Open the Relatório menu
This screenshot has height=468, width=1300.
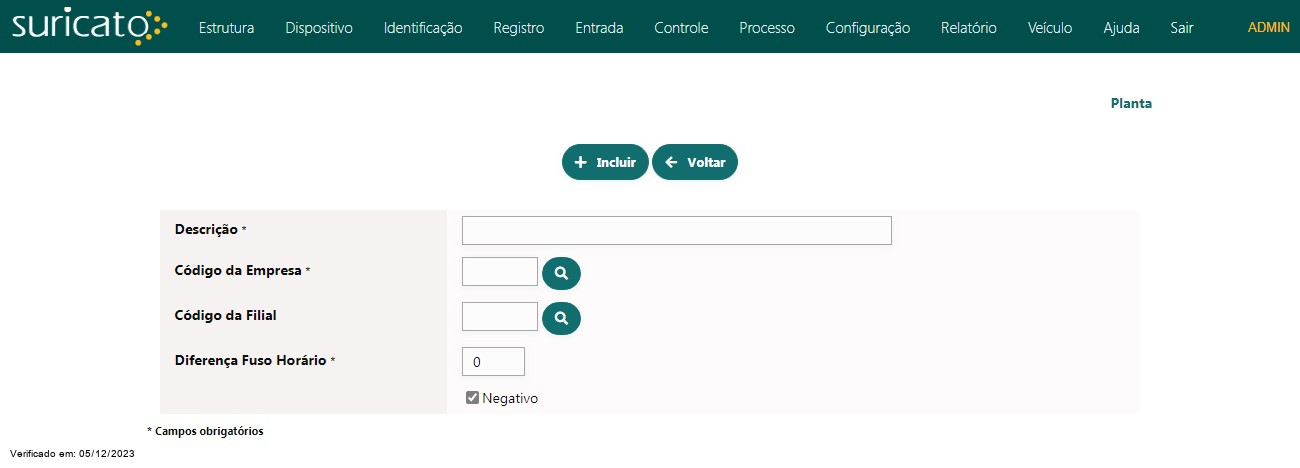click(969, 28)
